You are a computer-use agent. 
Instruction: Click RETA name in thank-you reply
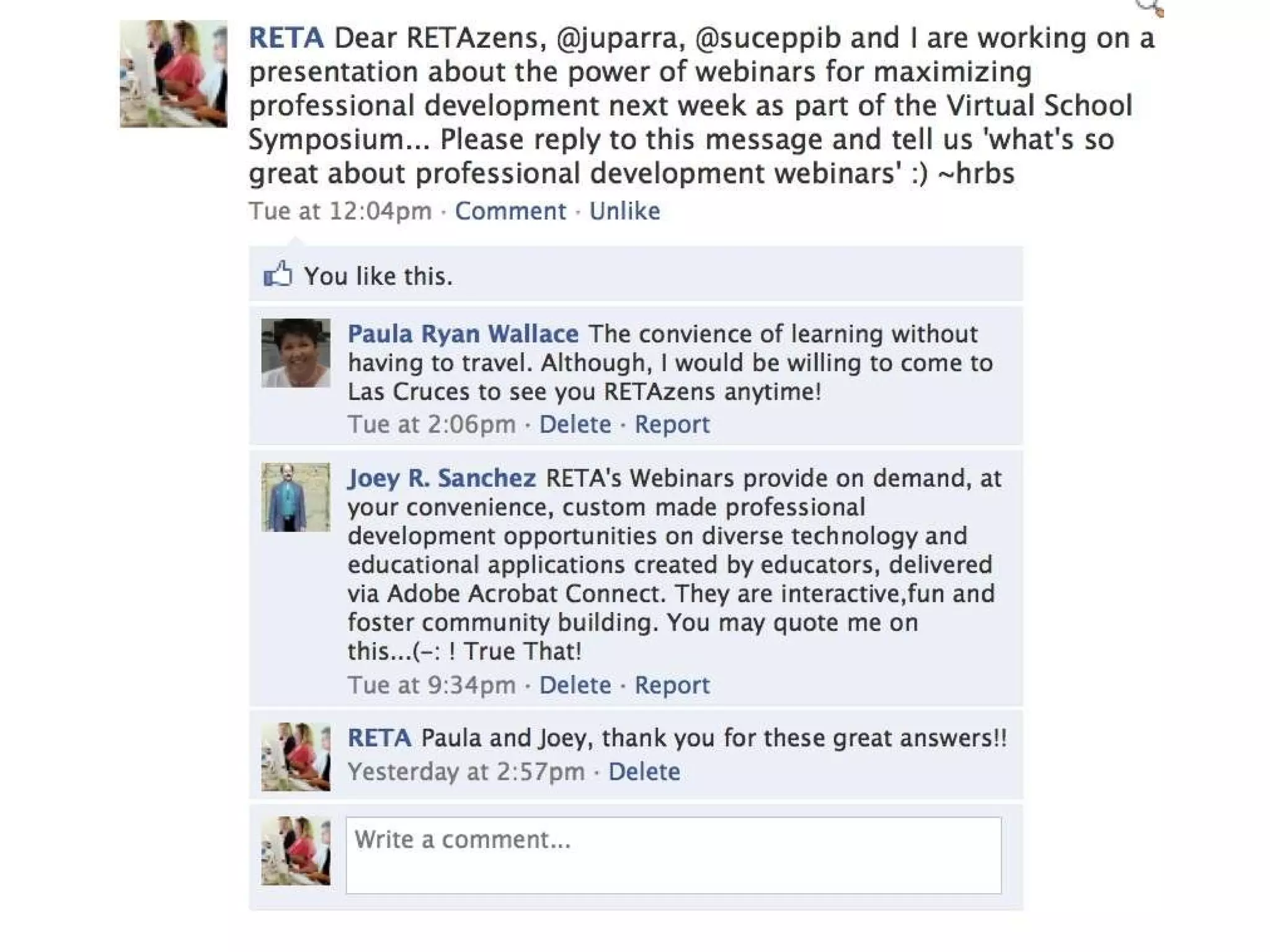tap(380, 738)
